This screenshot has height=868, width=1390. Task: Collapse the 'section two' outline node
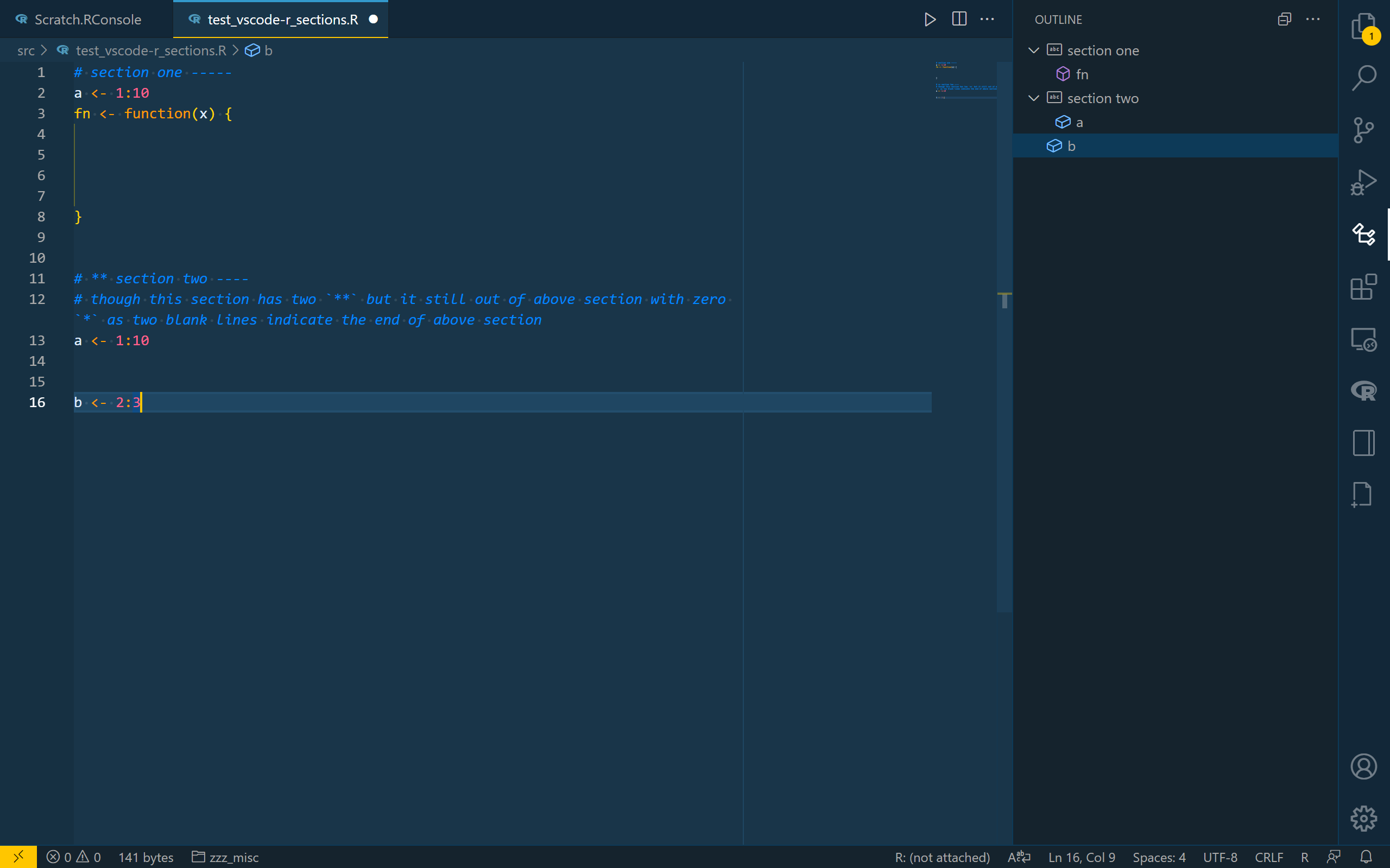pyautogui.click(x=1033, y=98)
